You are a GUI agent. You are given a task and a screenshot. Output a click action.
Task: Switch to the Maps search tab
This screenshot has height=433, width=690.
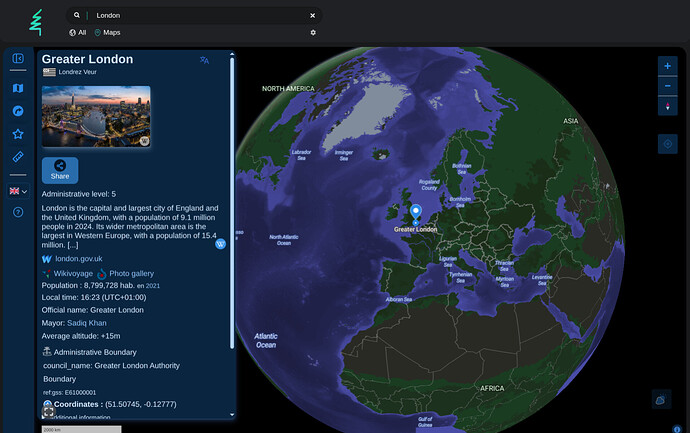(x=107, y=33)
